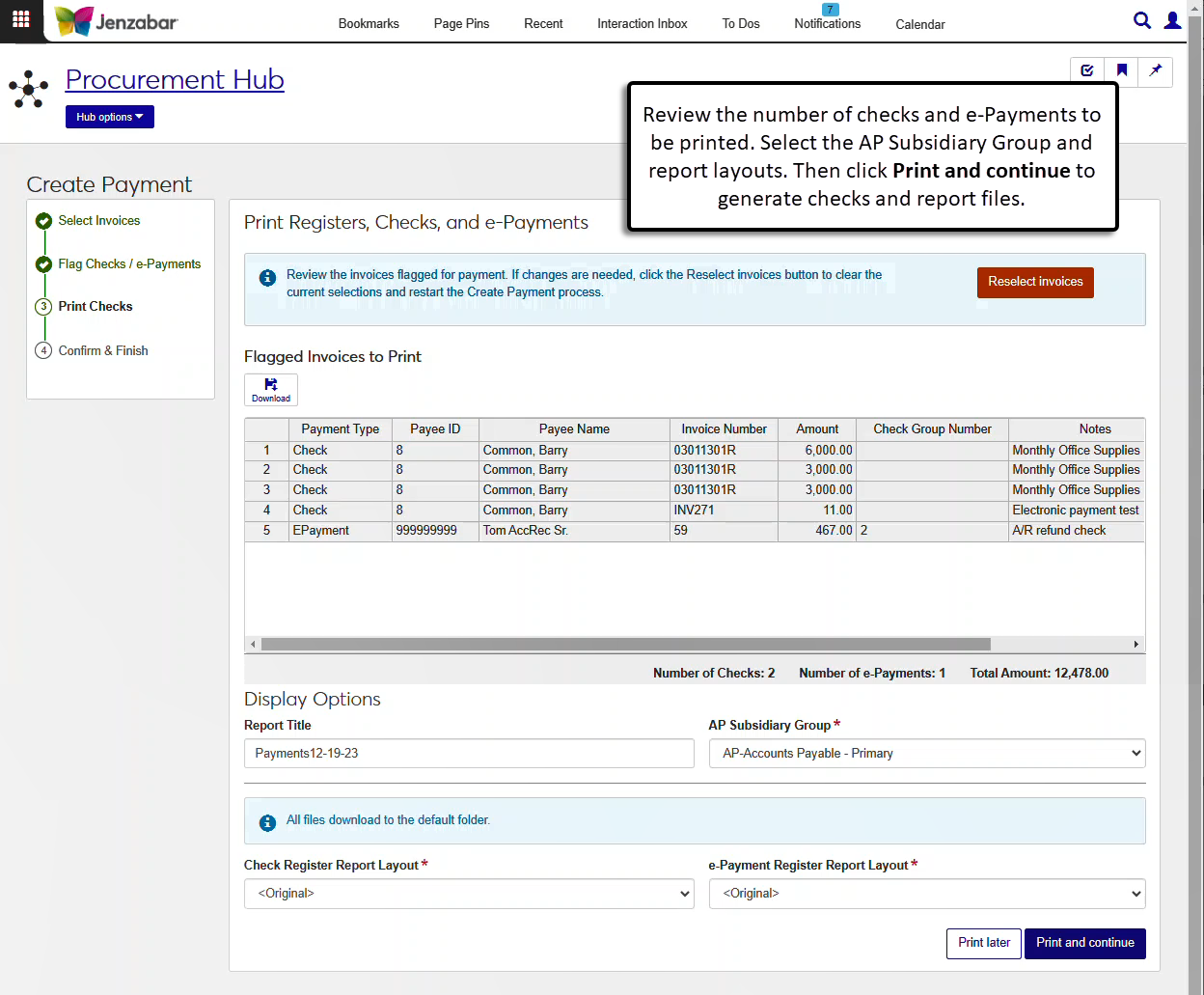
Task: Click the Procurement Hub title link
Action: click(x=175, y=80)
